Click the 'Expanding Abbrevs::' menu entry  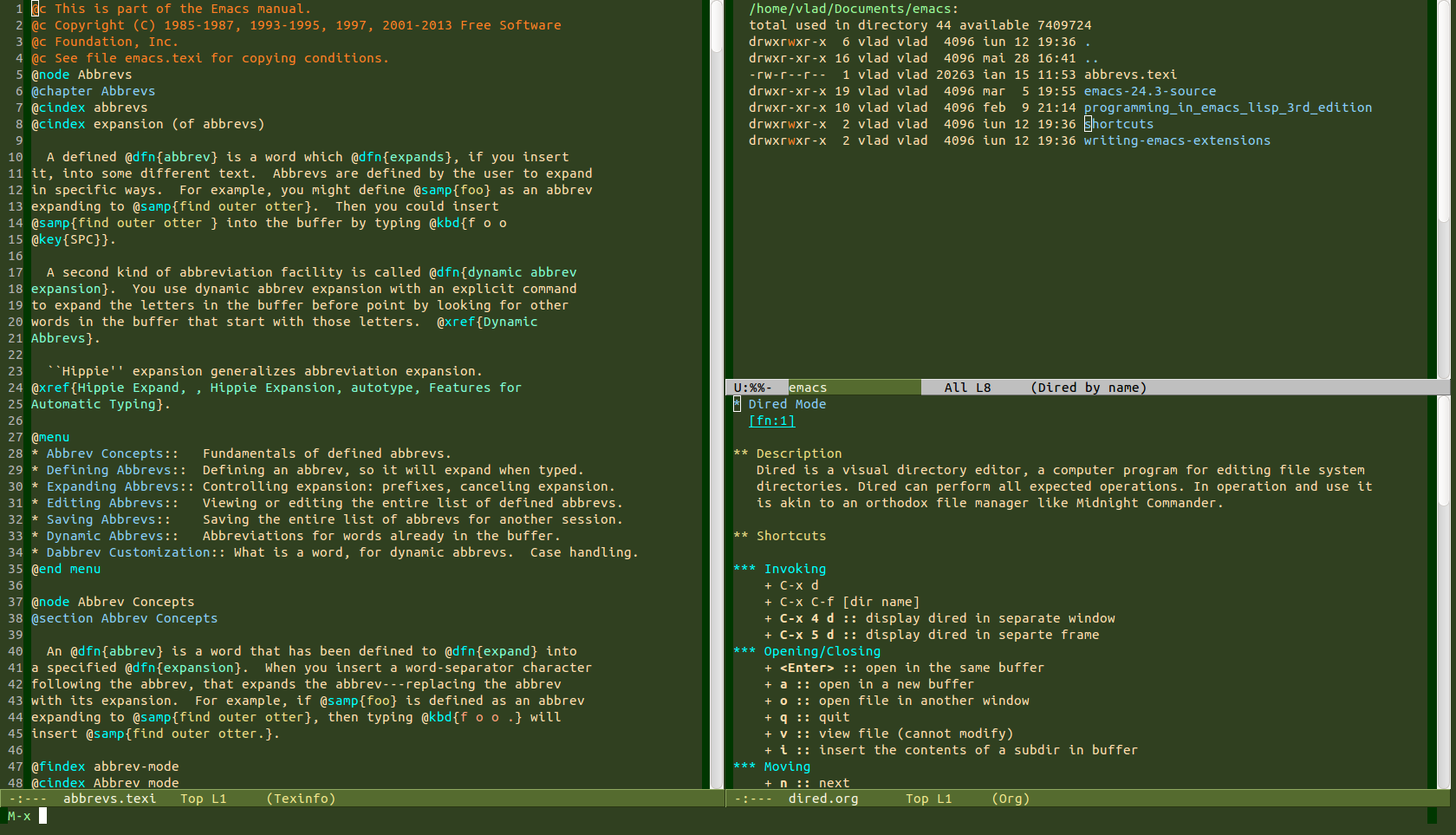pos(120,486)
